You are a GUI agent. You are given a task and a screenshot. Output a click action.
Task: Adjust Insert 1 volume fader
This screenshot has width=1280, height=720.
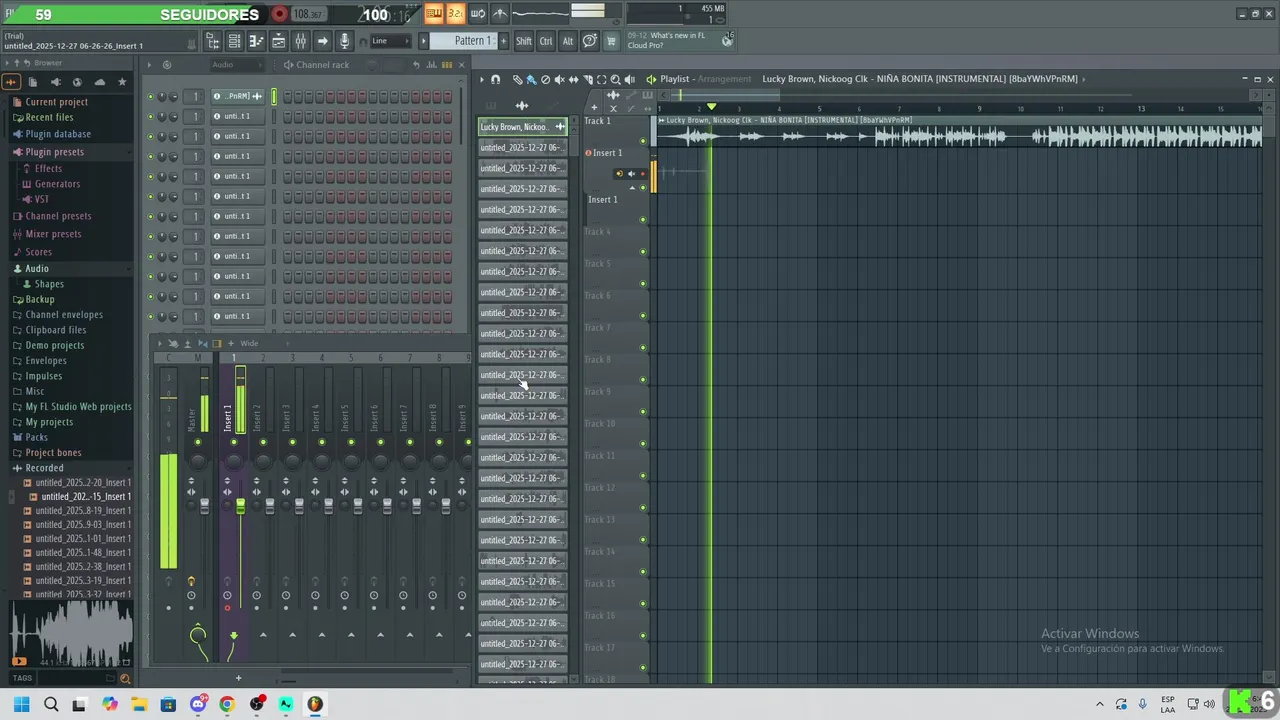(240, 507)
